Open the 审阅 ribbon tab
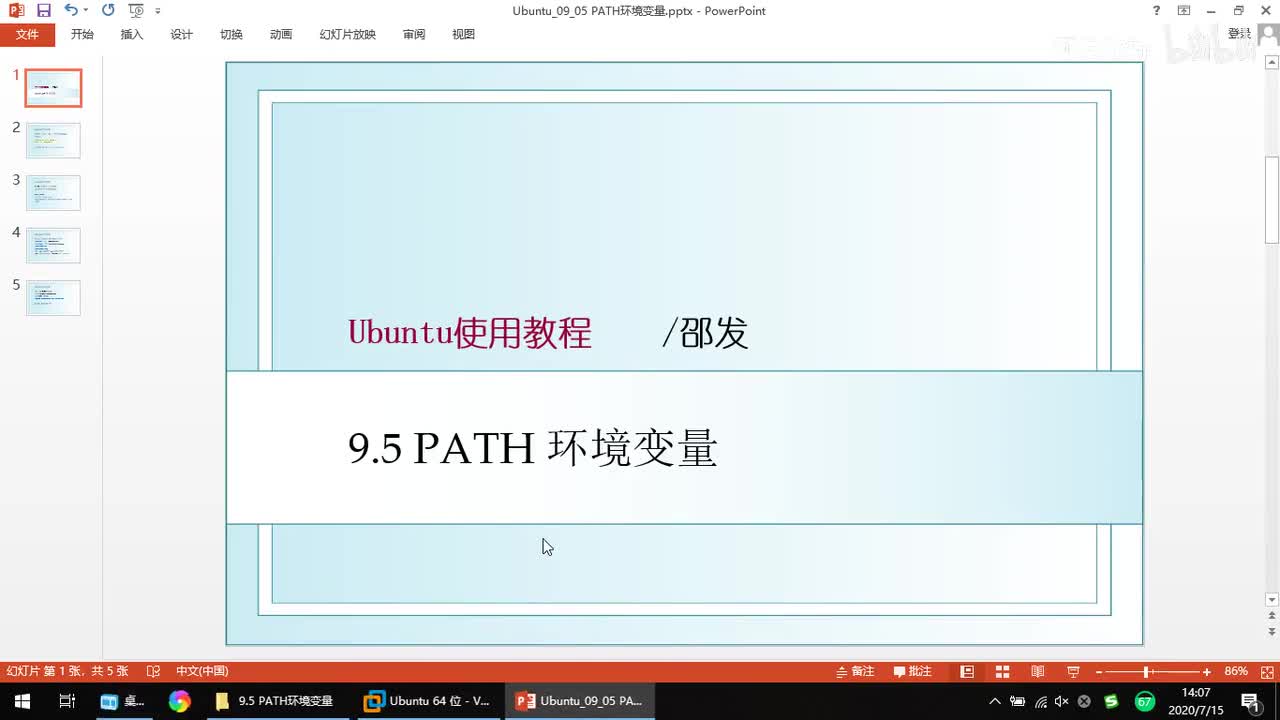This screenshot has height=720, width=1280. pyautogui.click(x=414, y=34)
